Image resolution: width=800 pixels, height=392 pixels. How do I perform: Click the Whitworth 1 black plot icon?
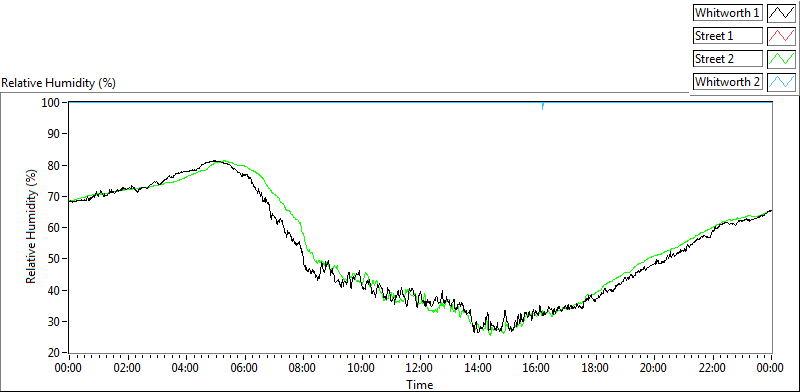click(781, 13)
